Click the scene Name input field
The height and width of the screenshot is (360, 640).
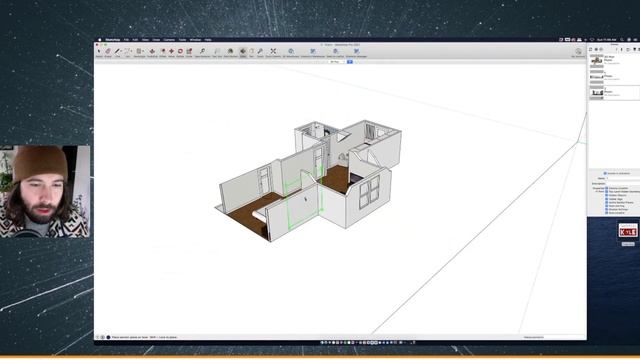click(623, 178)
